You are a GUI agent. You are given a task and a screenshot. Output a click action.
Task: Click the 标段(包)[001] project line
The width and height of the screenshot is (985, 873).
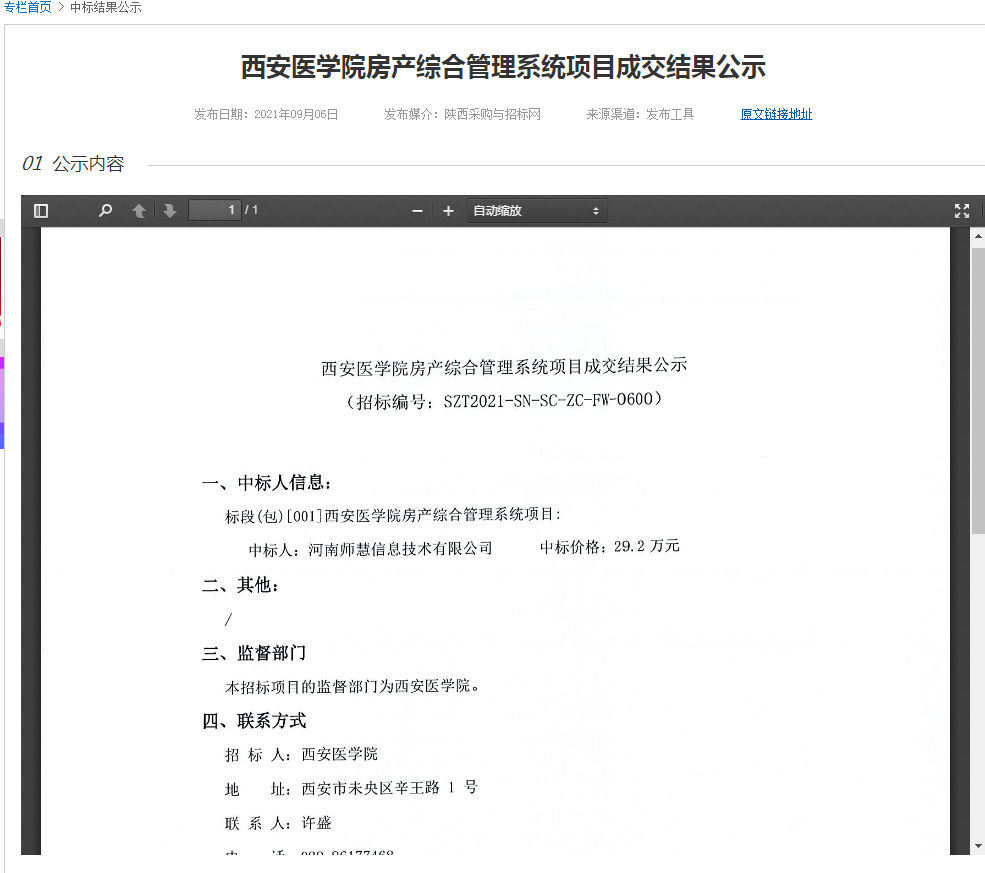click(393, 516)
